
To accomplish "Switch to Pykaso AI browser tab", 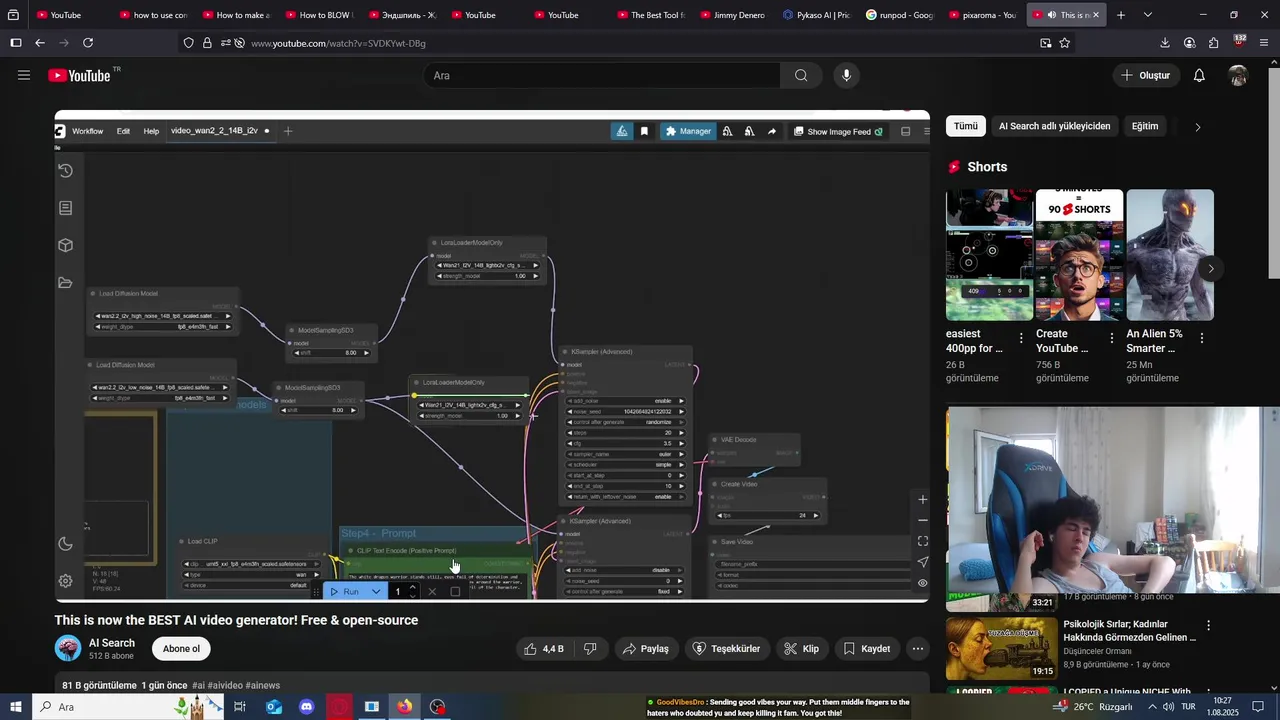I will pyautogui.click(x=817, y=15).
